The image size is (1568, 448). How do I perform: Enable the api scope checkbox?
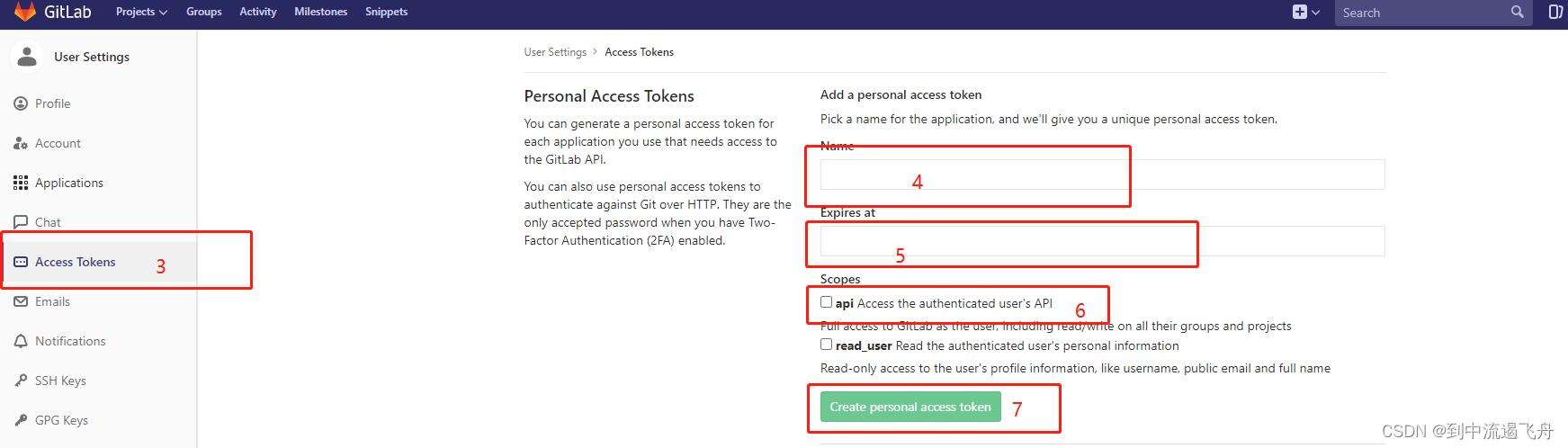pos(826,302)
